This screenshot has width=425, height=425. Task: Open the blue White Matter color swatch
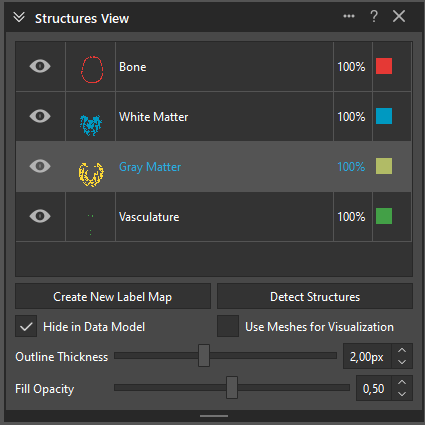[384, 116]
